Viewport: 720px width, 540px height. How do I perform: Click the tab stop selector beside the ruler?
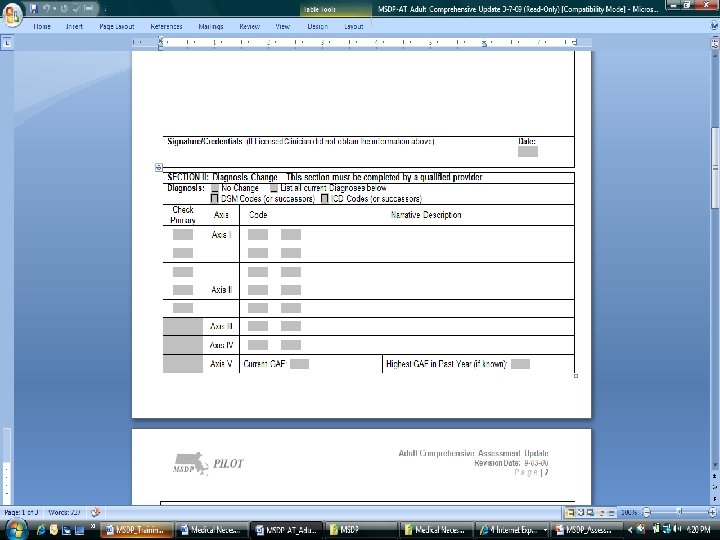click(x=7, y=43)
